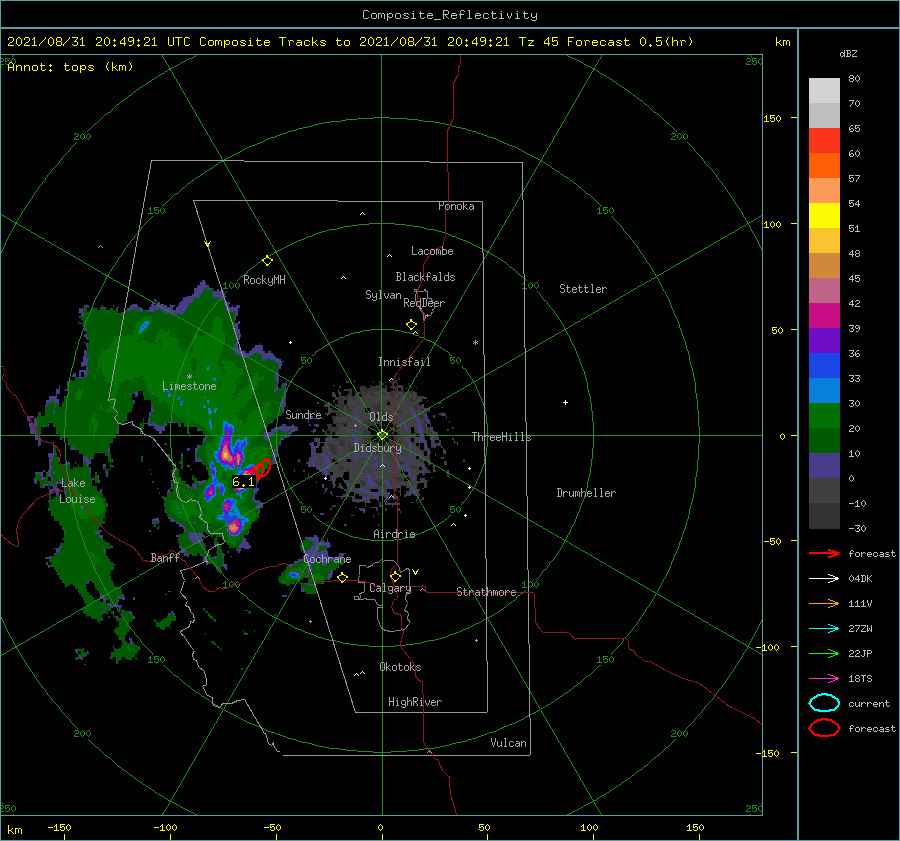
Task: Select the magenta 18TS arrow legend icon
Action: 824,679
